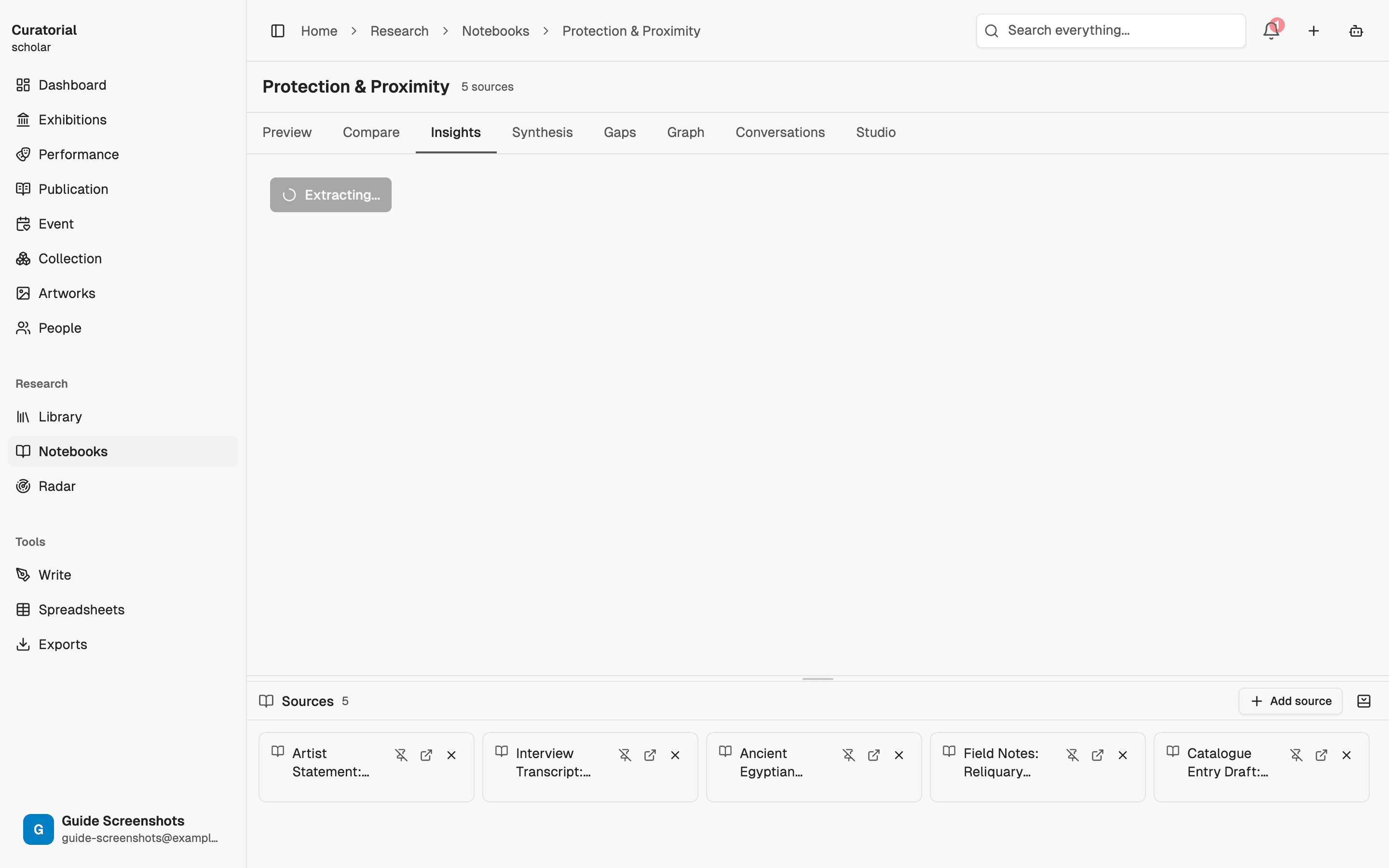This screenshot has height=868, width=1389.
Task: Open Spreadsheets under Tools
Action: 123,610
